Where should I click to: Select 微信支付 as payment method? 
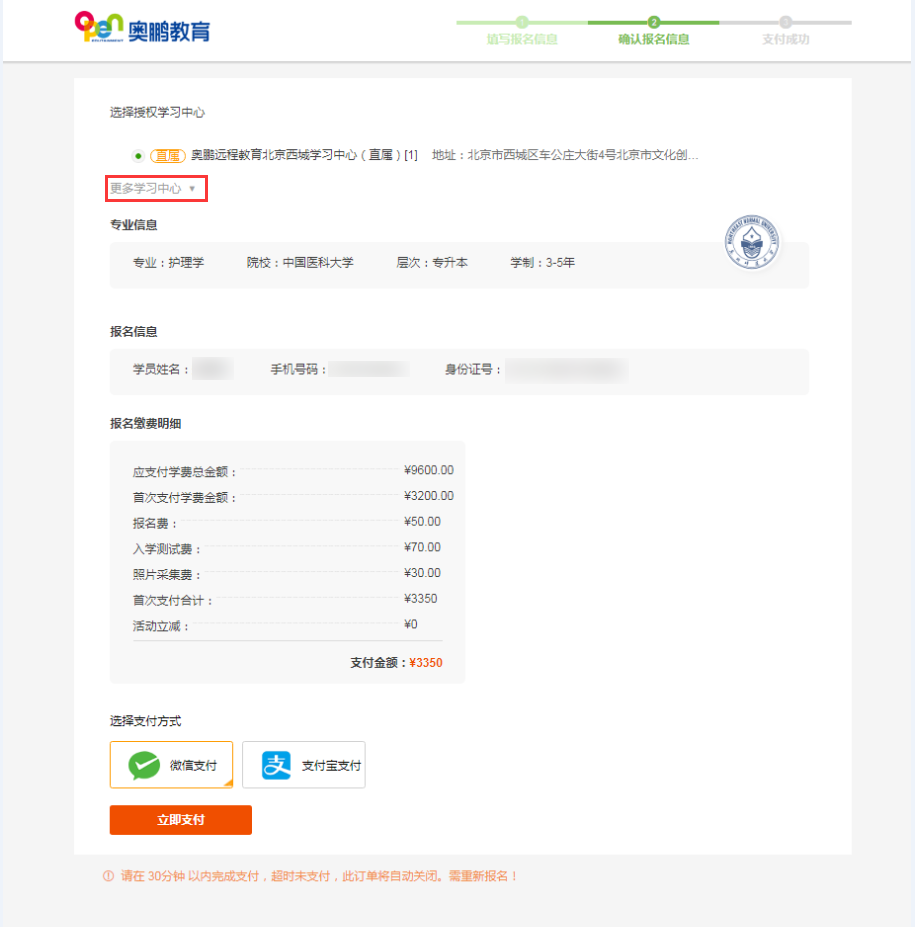(171, 764)
